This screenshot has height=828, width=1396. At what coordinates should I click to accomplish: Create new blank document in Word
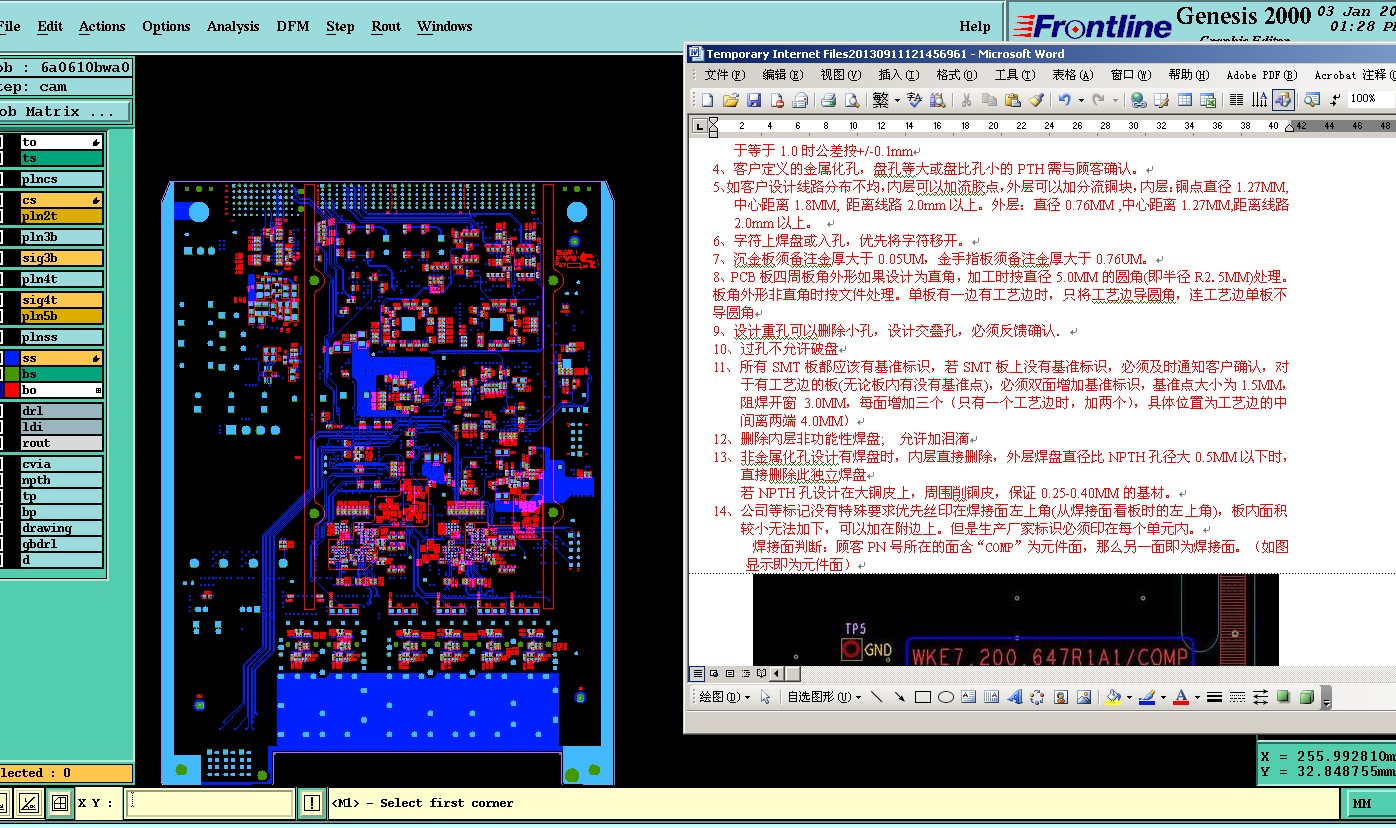pos(708,99)
